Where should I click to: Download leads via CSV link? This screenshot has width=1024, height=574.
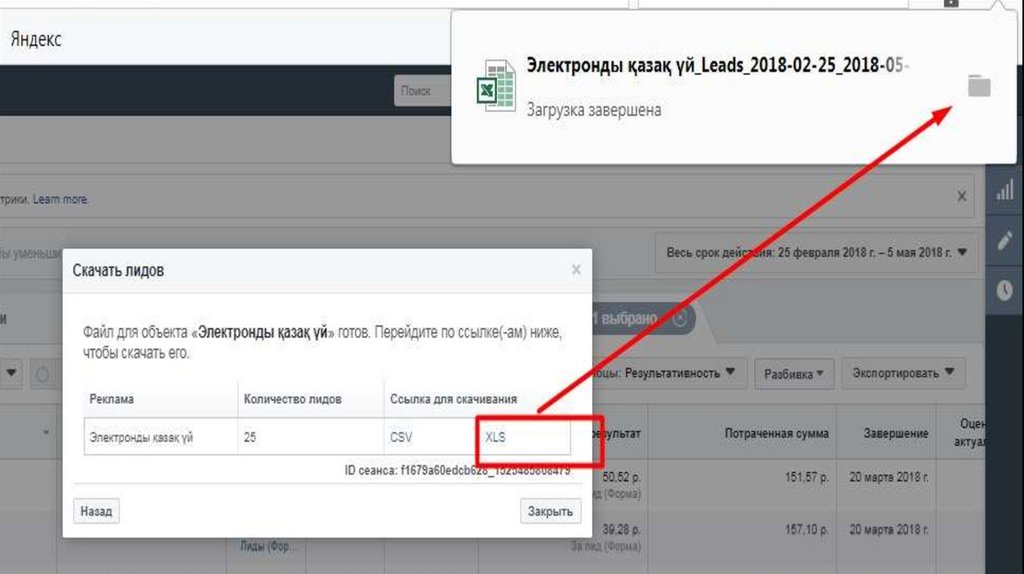(400, 437)
